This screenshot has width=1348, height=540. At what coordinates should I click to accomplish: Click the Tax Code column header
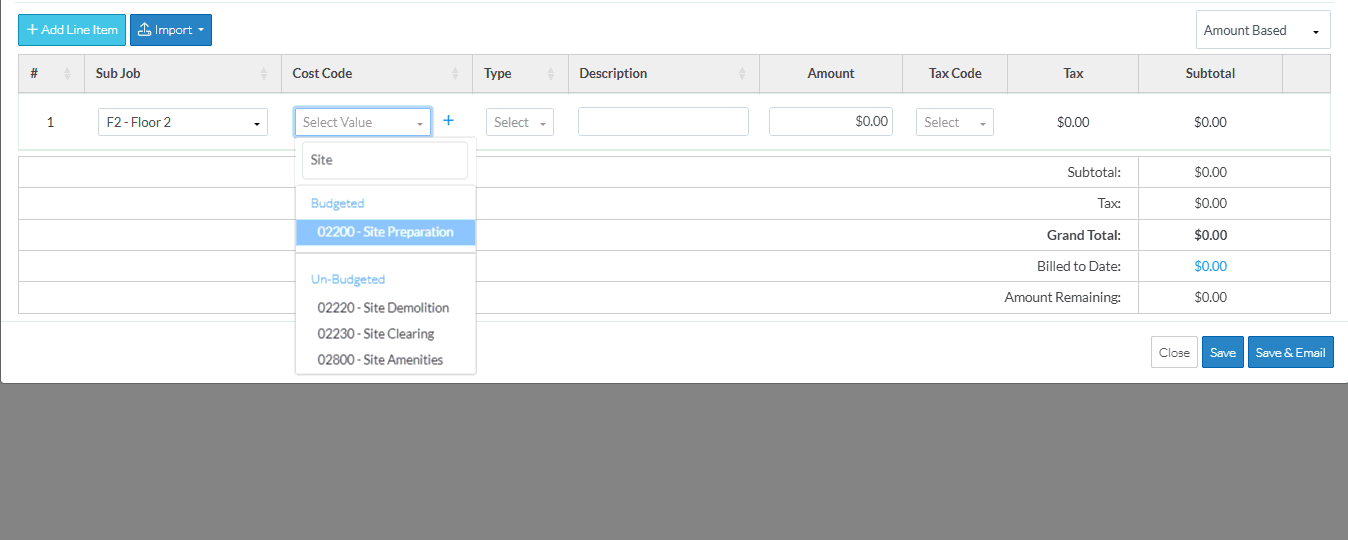point(955,74)
